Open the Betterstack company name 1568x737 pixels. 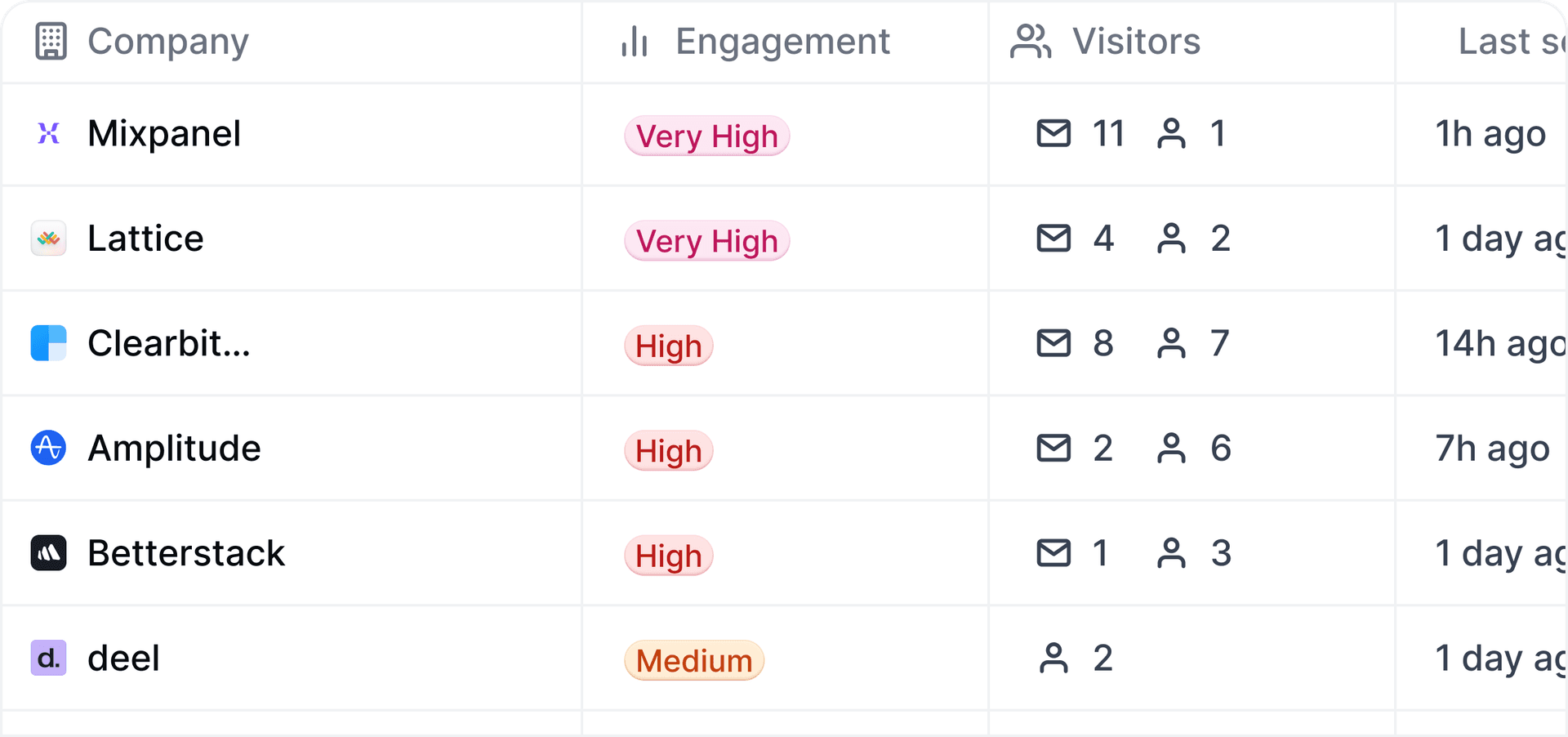click(186, 553)
